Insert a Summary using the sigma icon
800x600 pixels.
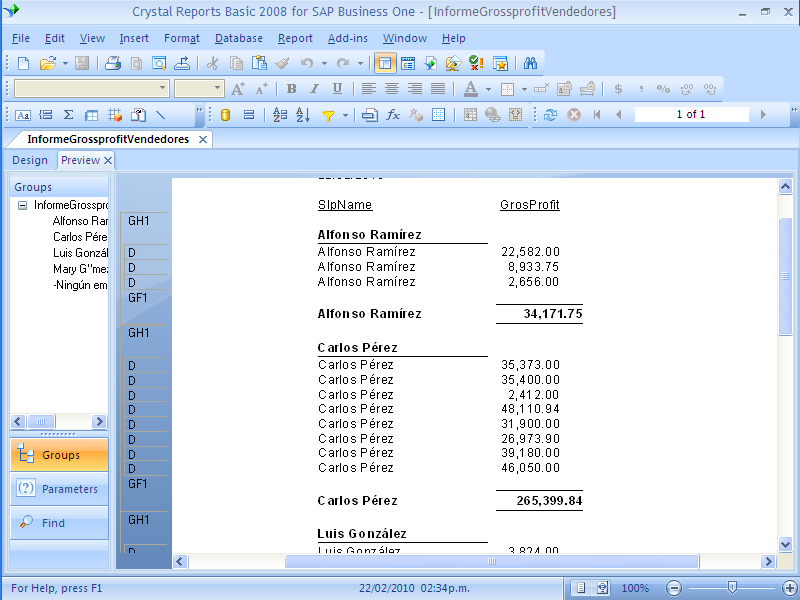[67, 115]
